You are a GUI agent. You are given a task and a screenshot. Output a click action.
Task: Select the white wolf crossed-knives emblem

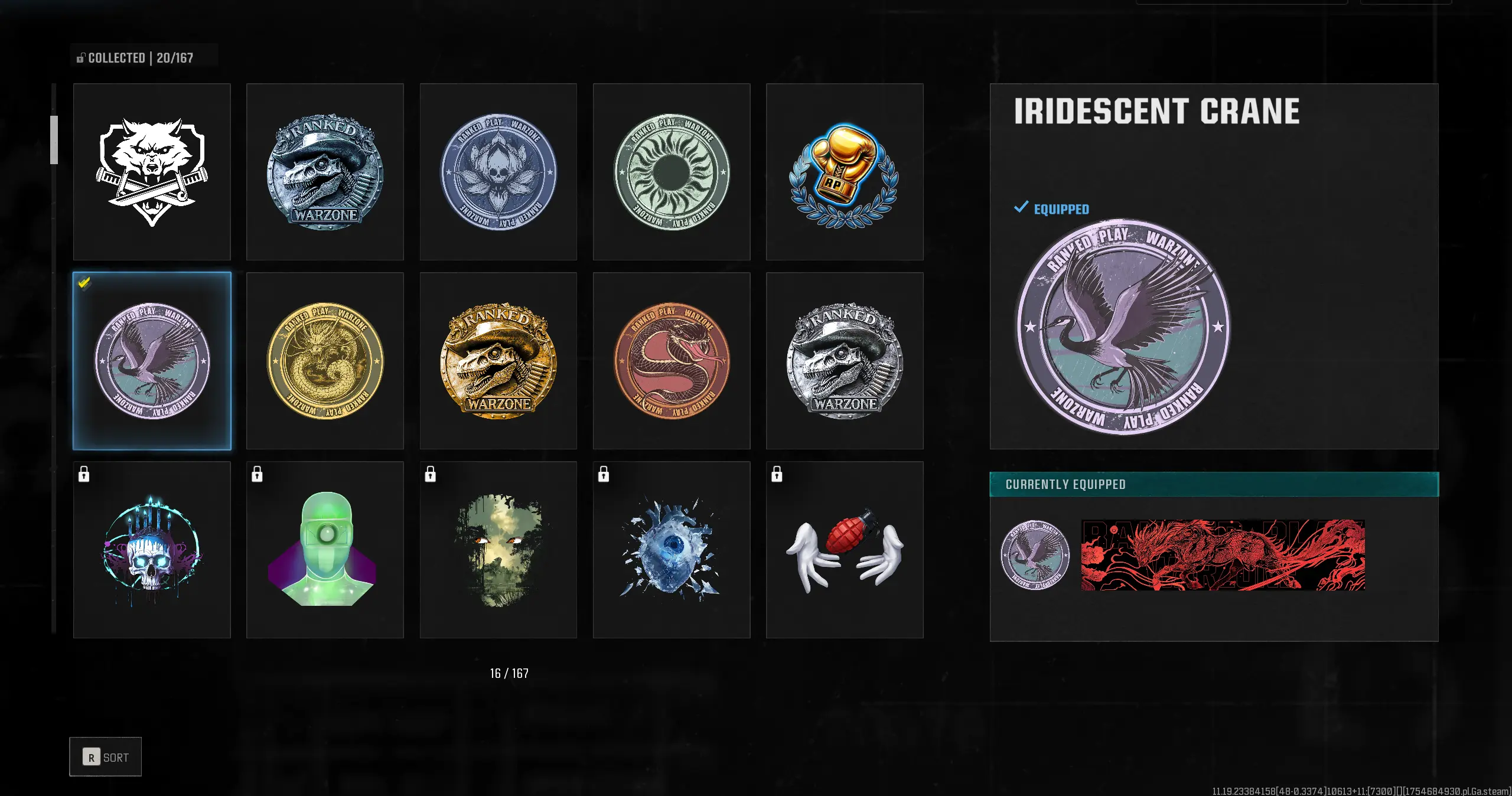point(152,172)
